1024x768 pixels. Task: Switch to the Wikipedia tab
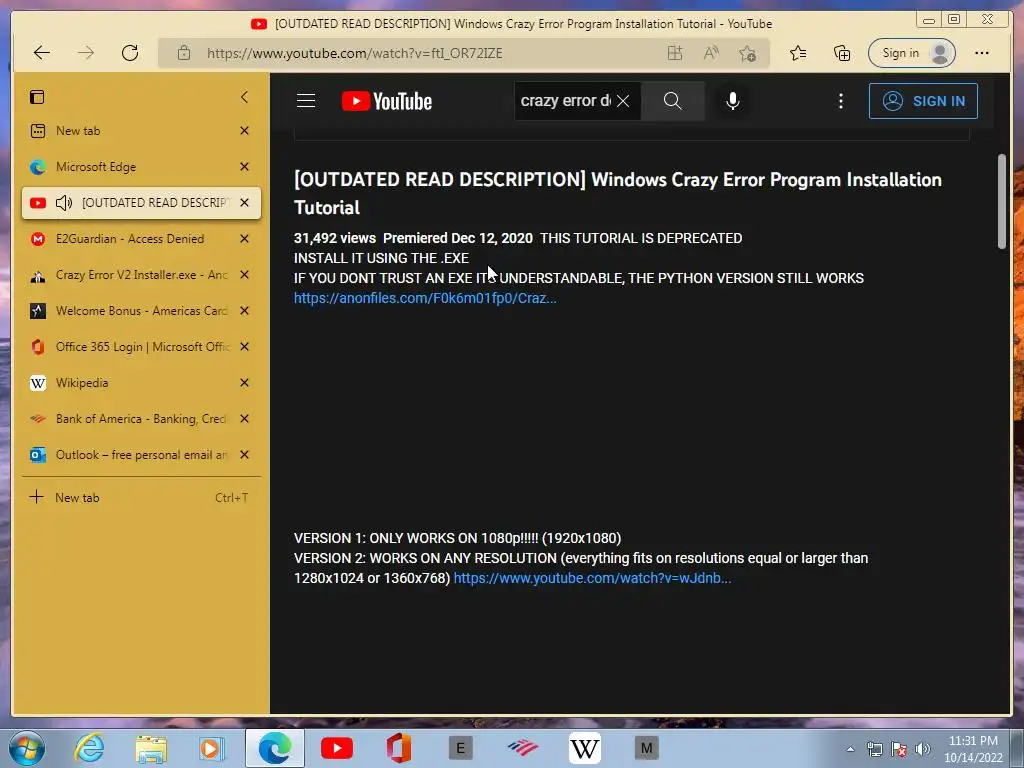coord(141,383)
